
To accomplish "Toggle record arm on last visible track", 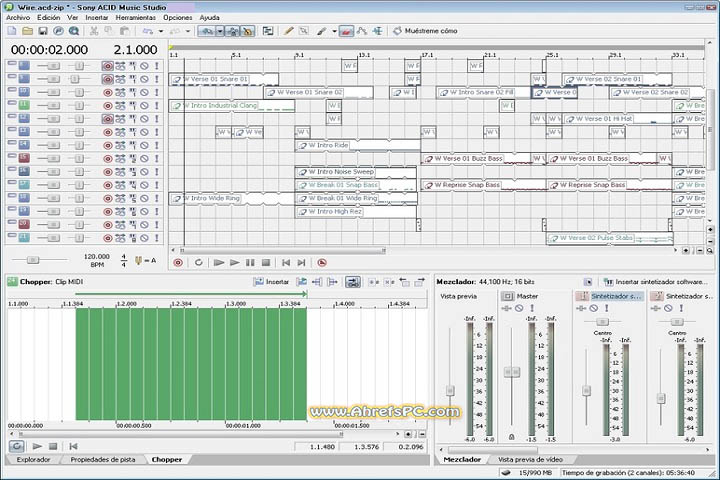I will (x=107, y=238).
